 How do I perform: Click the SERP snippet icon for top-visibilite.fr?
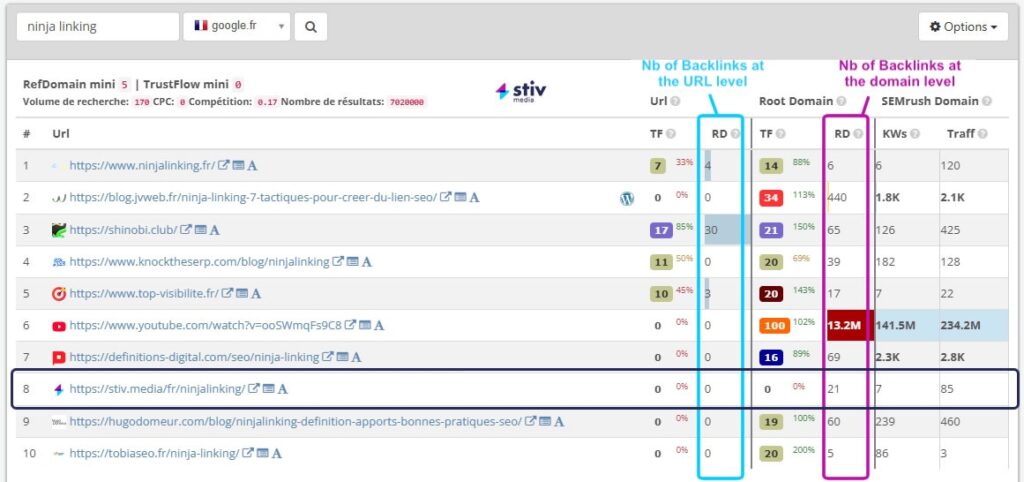[242, 294]
